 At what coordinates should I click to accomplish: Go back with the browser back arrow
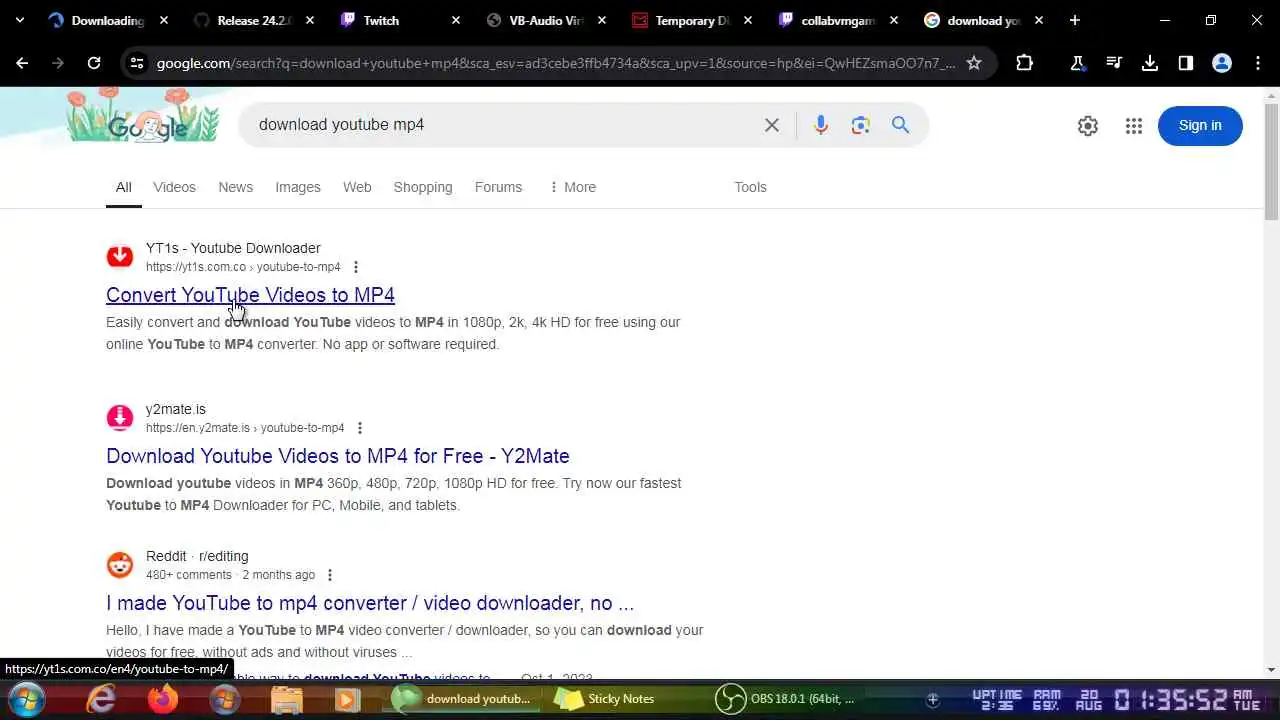pos(22,63)
